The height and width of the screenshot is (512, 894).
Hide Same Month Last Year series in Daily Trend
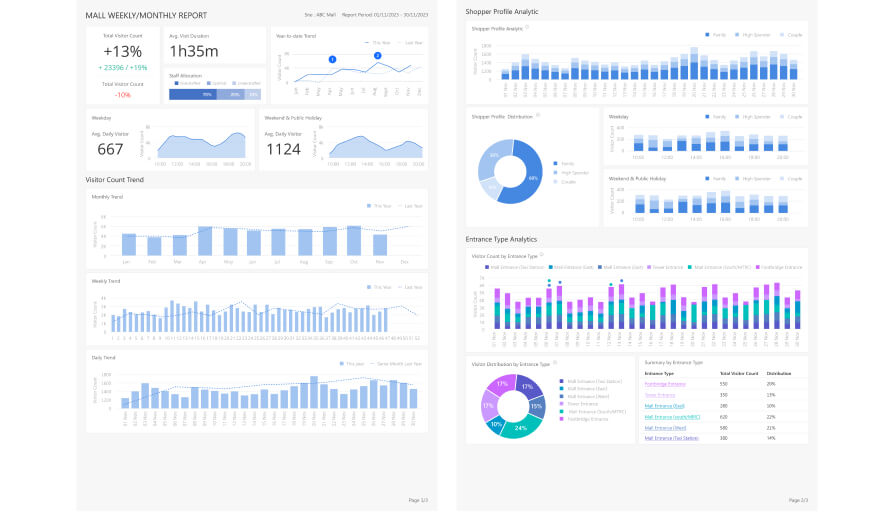coord(396,364)
